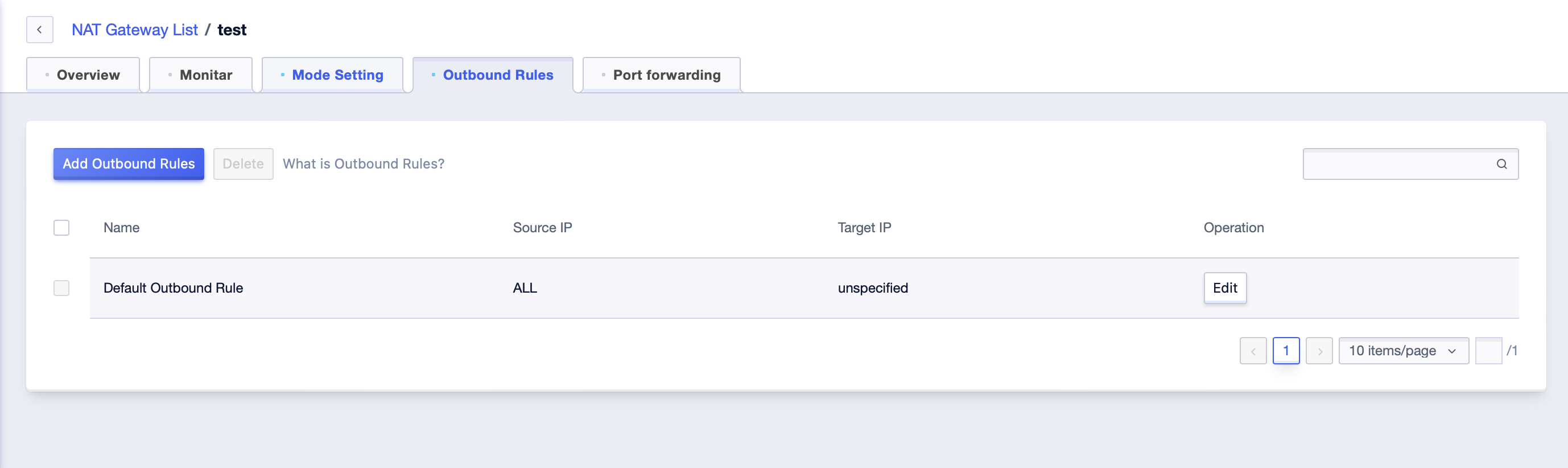Click the chevron in items per page selector
This screenshot has width=1568, height=468.
click(x=1452, y=352)
